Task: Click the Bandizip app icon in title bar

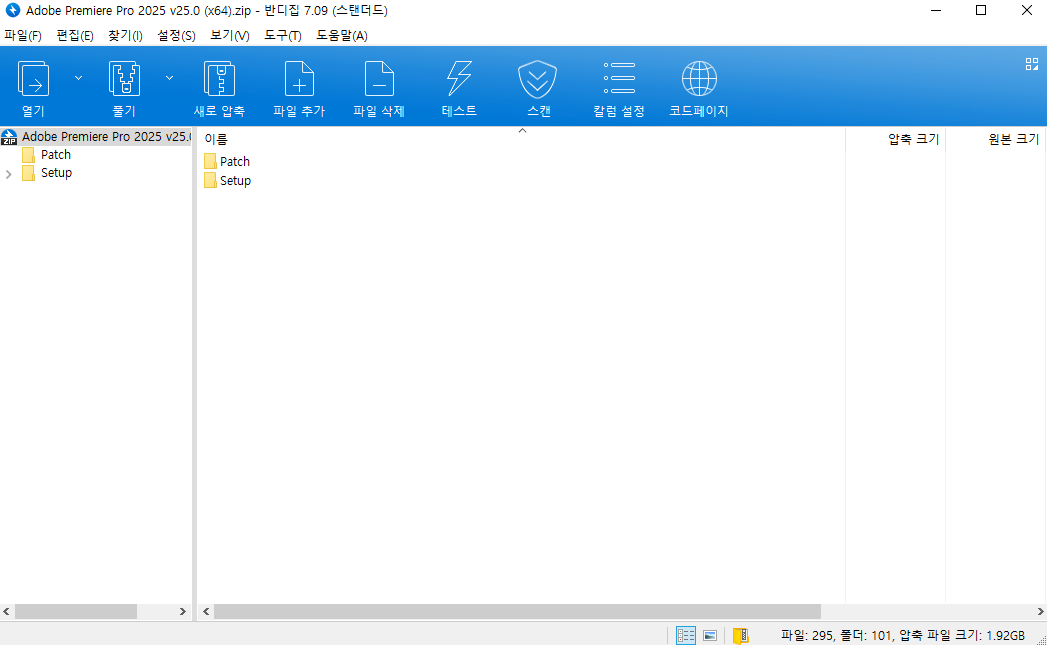Action: coord(12,11)
